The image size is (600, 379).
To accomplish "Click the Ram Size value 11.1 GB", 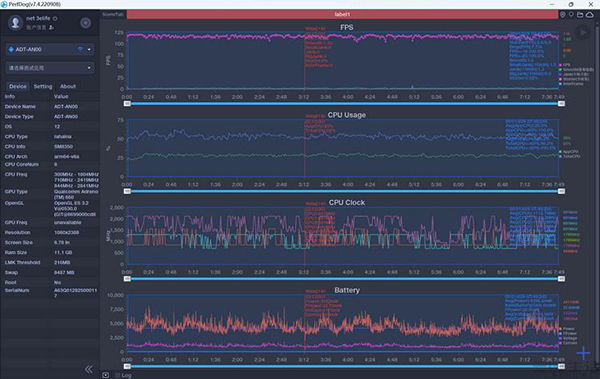I will click(63, 252).
